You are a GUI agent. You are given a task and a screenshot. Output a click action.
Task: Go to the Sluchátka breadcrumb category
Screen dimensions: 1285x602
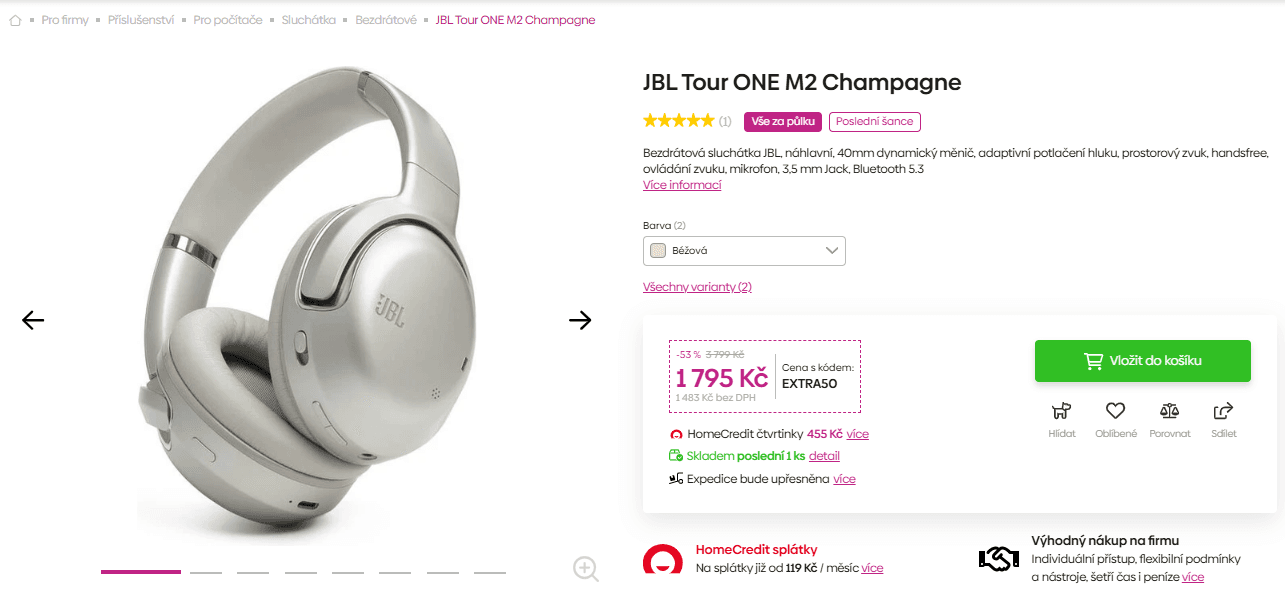(308, 19)
